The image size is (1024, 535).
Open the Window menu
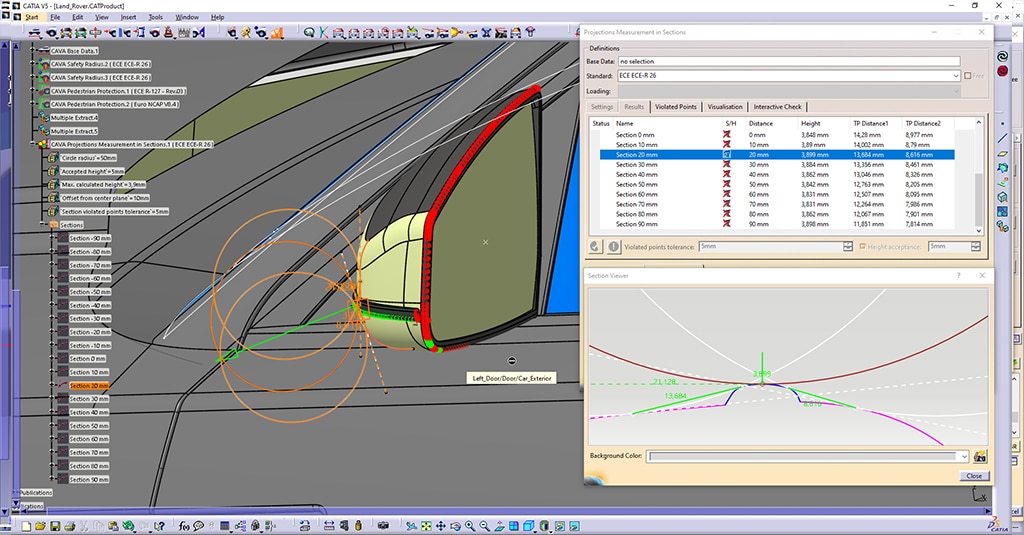(187, 17)
